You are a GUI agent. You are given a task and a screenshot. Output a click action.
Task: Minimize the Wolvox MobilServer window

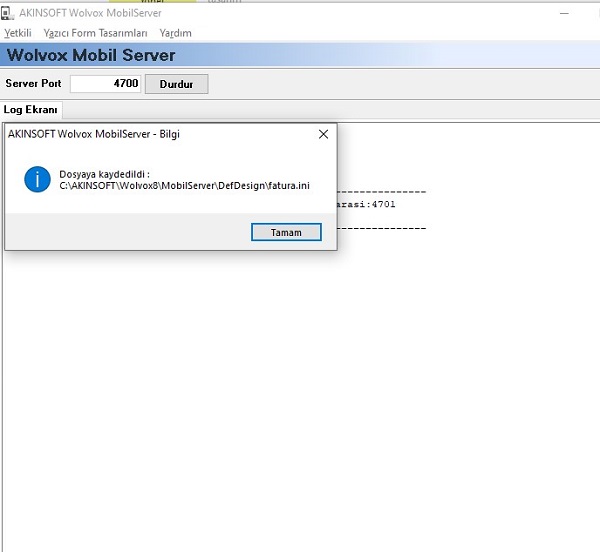[564, 13]
